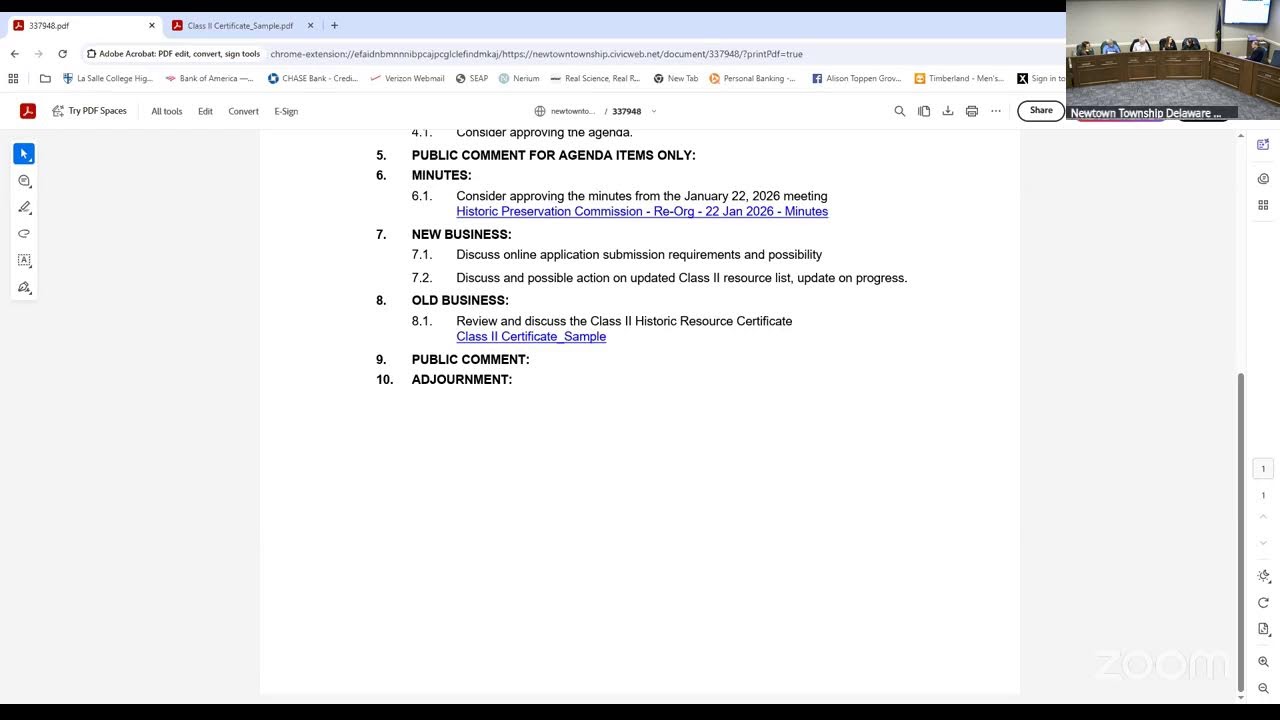Open the Convert menu

[243, 111]
